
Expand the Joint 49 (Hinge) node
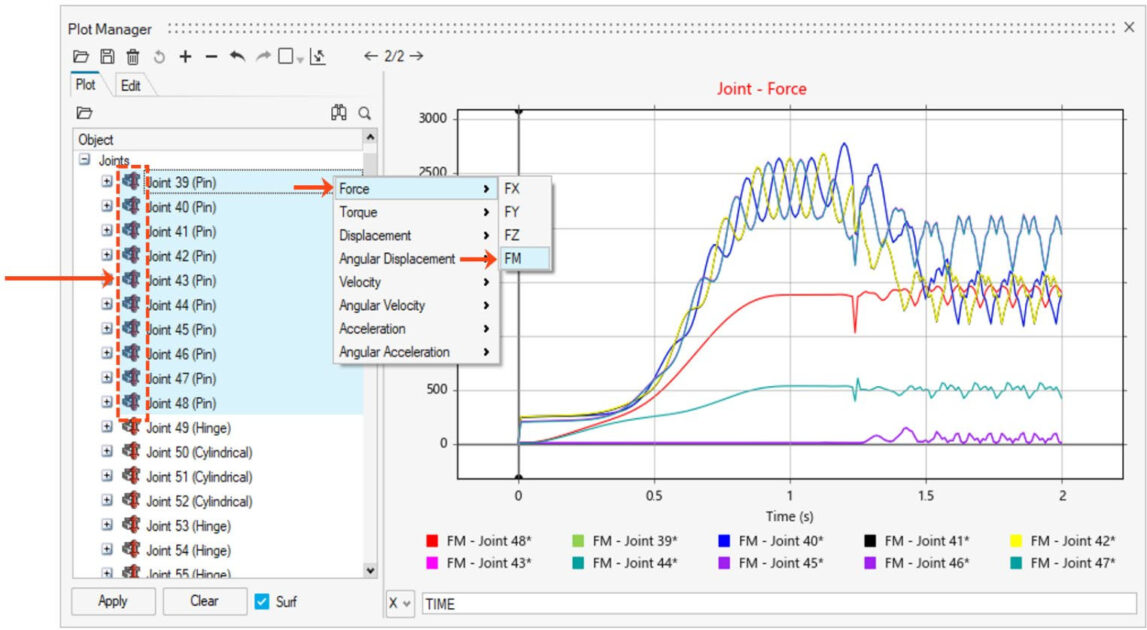tap(107, 428)
